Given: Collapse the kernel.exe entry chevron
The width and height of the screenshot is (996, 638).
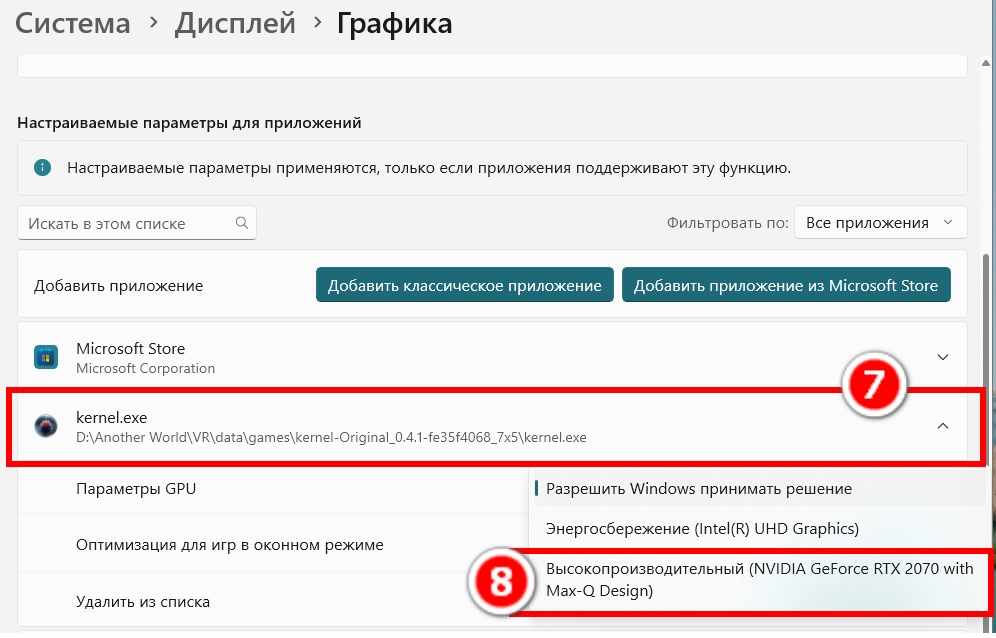Looking at the screenshot, I should coord(943,426).
